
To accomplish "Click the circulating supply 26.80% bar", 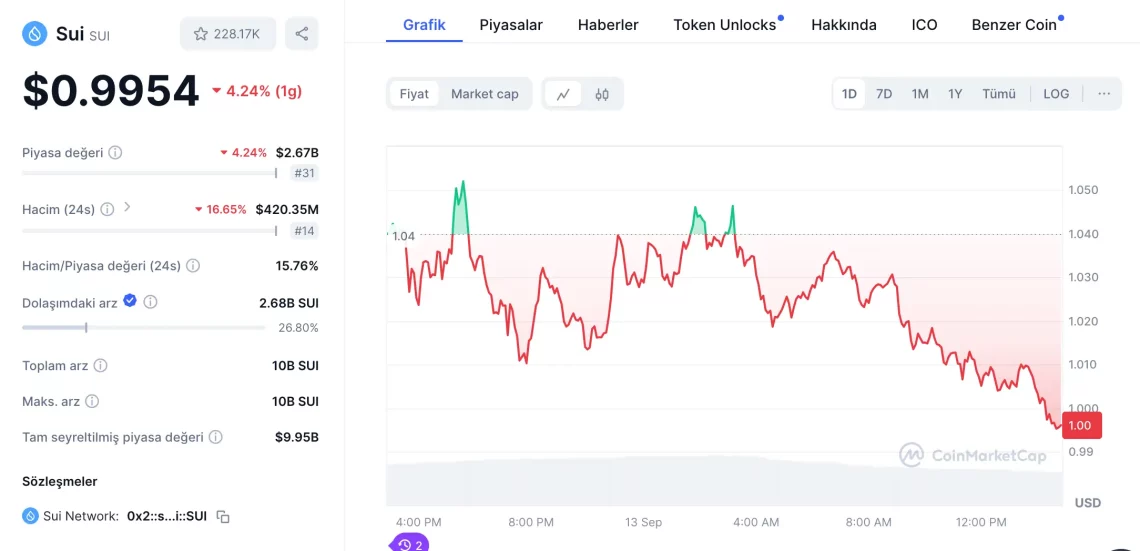I will (144, 328).
